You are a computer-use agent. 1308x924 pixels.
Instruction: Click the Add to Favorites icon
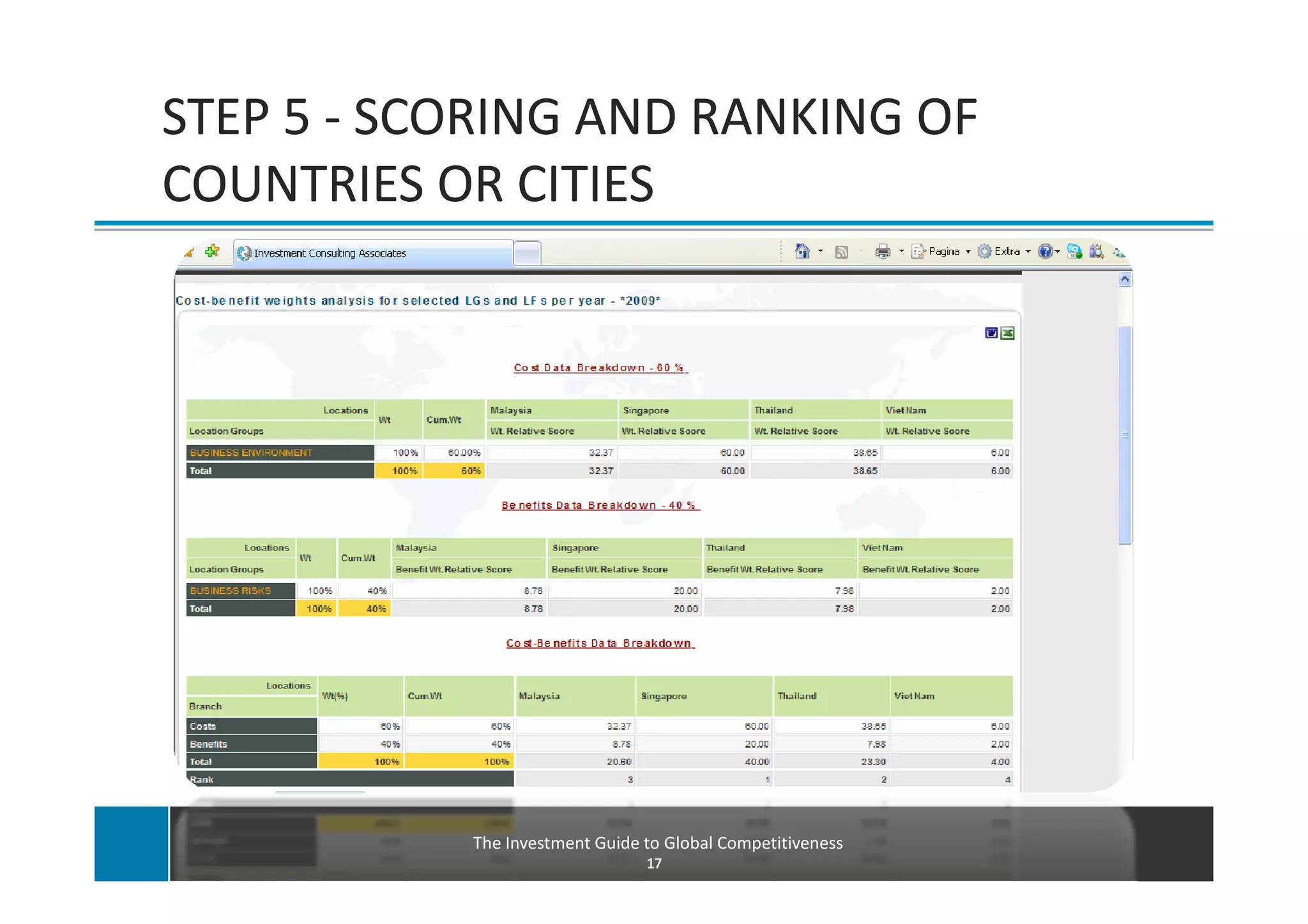[x=212, y=252]
